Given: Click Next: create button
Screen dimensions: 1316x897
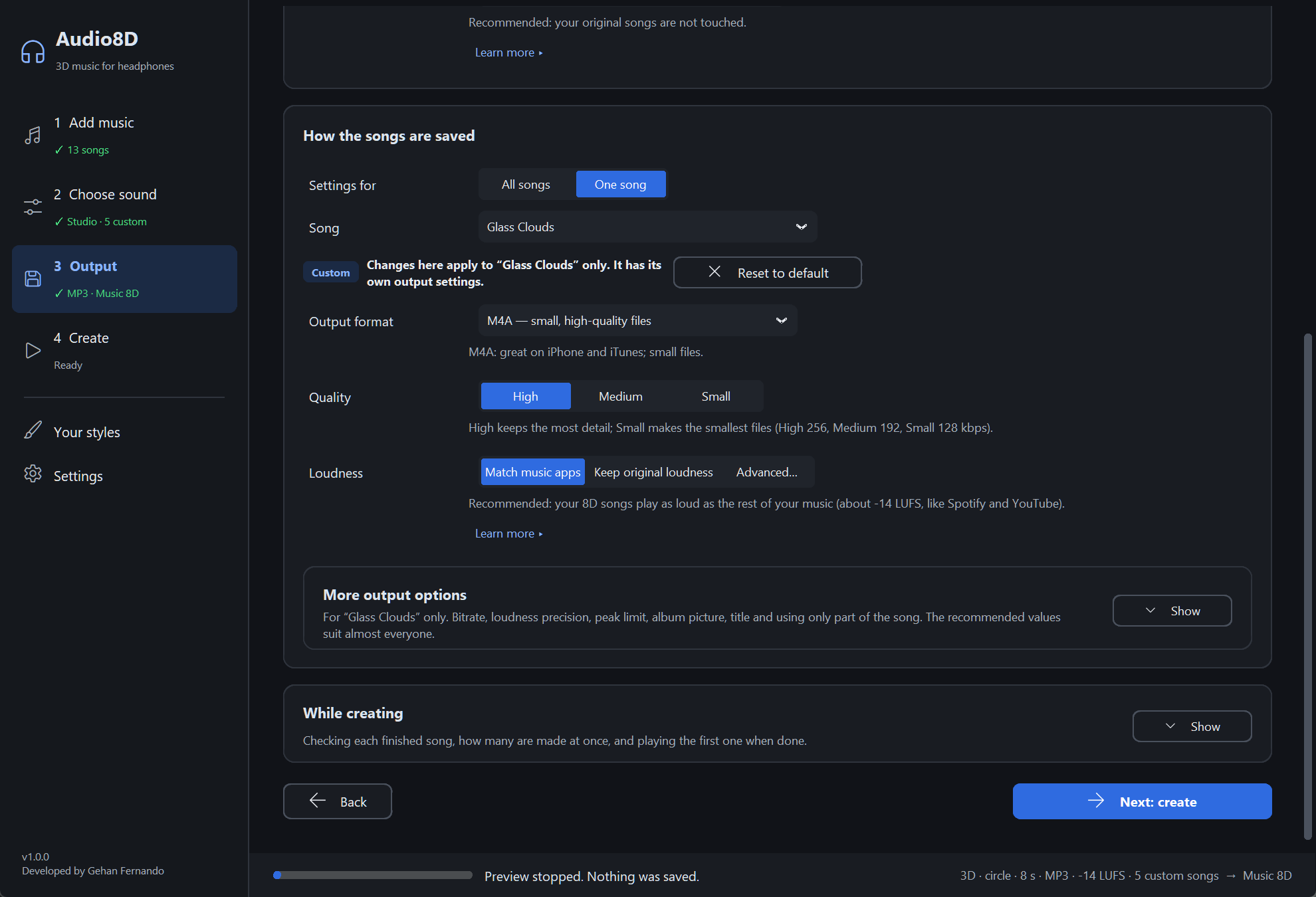Looking at the screenshot, I should [1143, 801].
